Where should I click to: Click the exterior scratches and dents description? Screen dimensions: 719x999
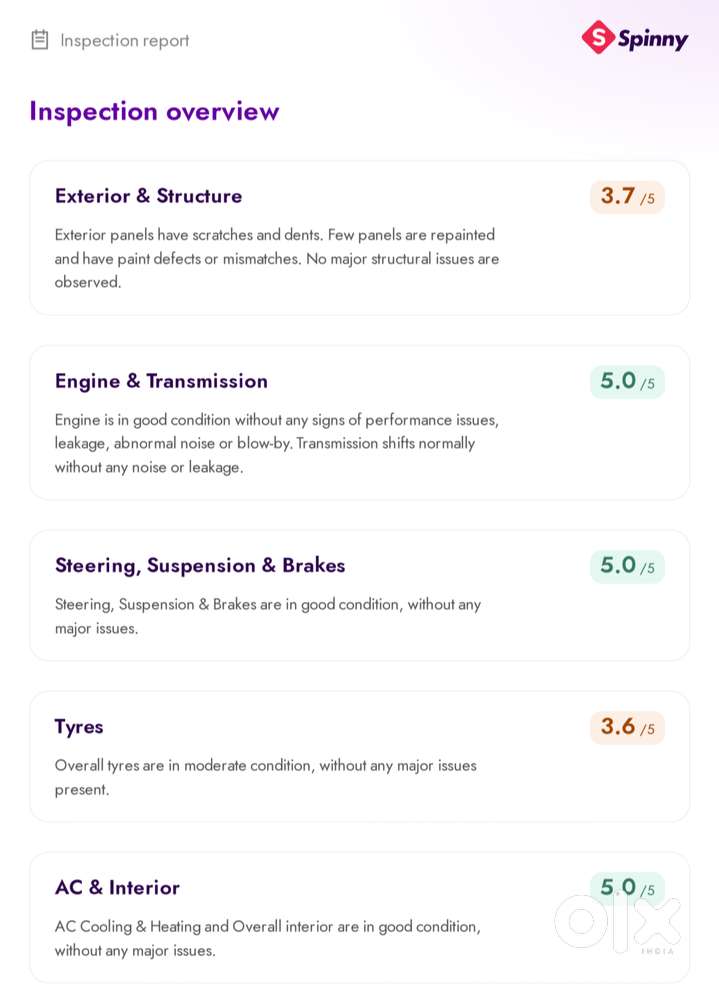pyautogui.click(x=276, y=258)
